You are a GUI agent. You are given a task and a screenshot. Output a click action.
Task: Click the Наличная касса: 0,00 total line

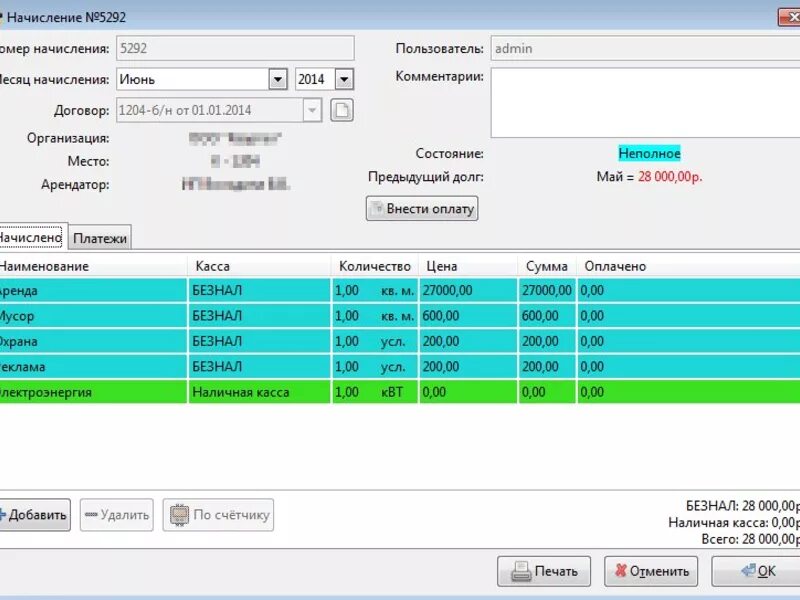click(x=734, y=522)
